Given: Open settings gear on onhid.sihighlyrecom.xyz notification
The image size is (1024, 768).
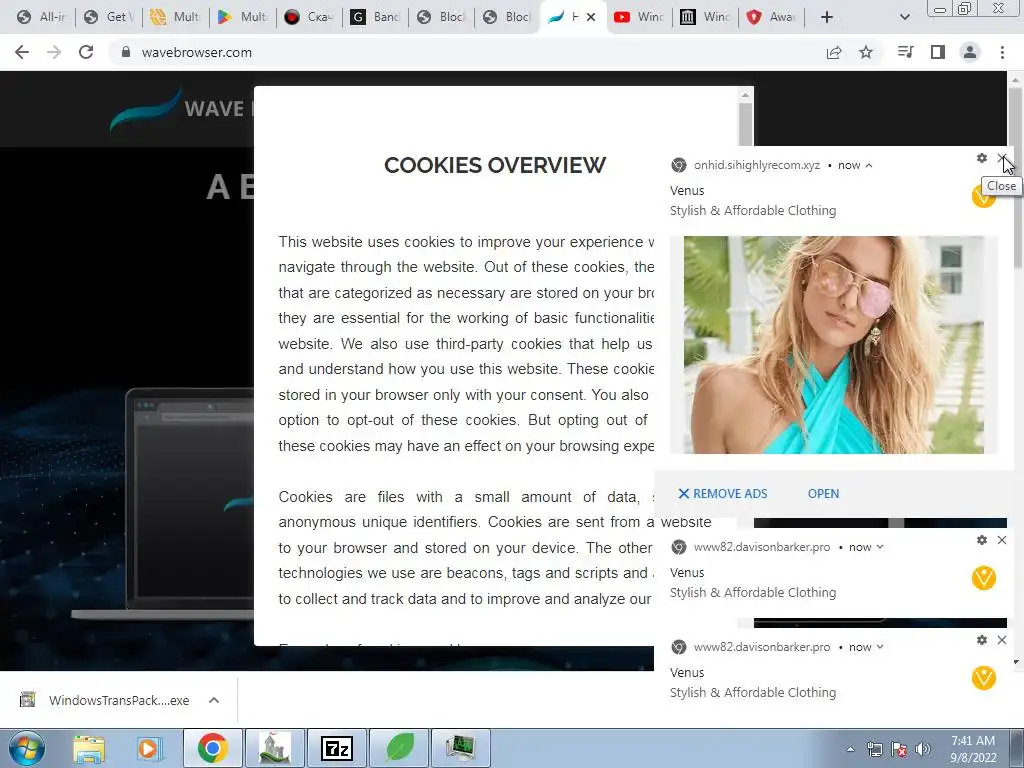Looking at the screenshot, I should pos(982,158).
